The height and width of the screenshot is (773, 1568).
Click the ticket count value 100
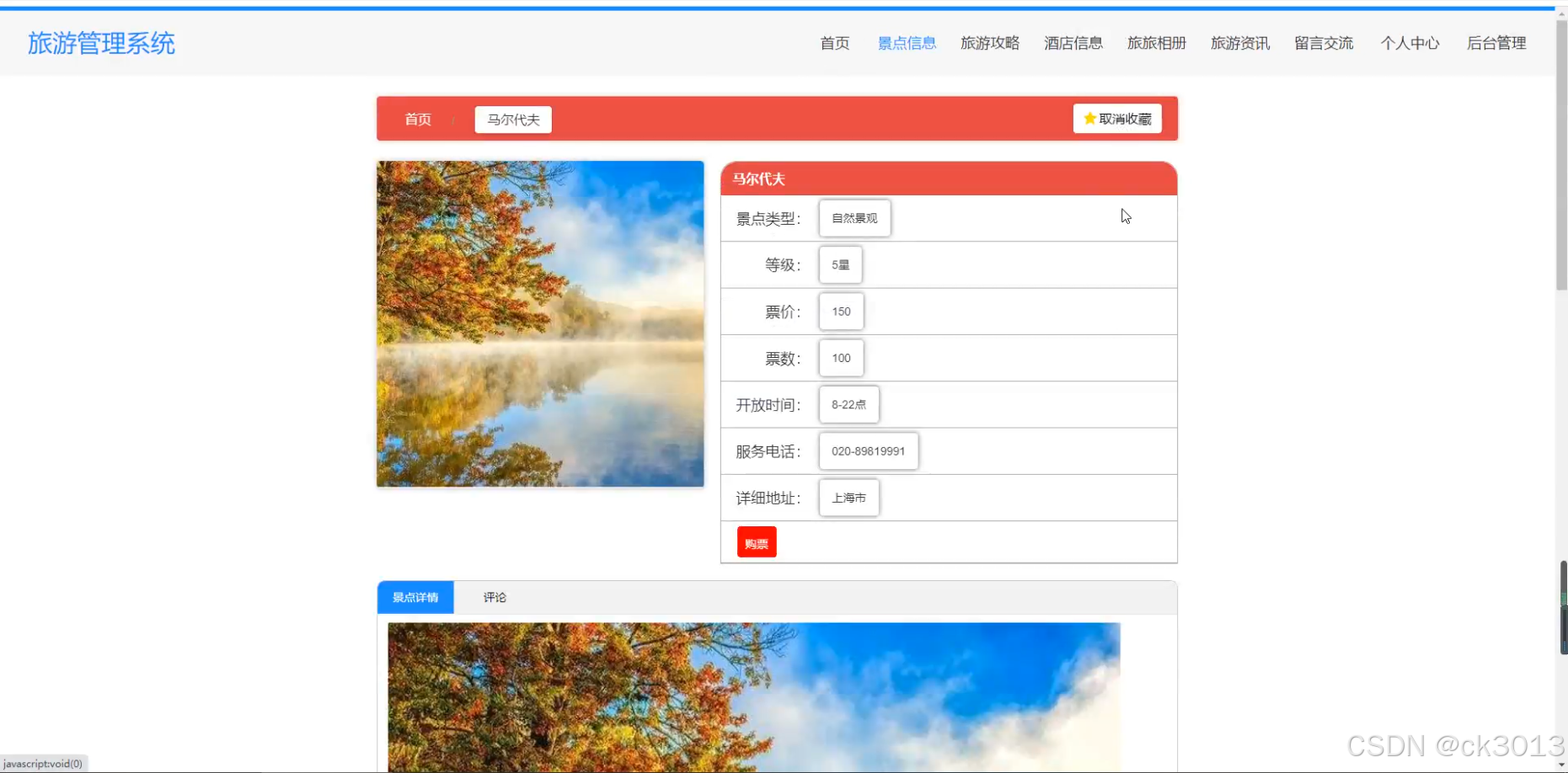point(841,358)
